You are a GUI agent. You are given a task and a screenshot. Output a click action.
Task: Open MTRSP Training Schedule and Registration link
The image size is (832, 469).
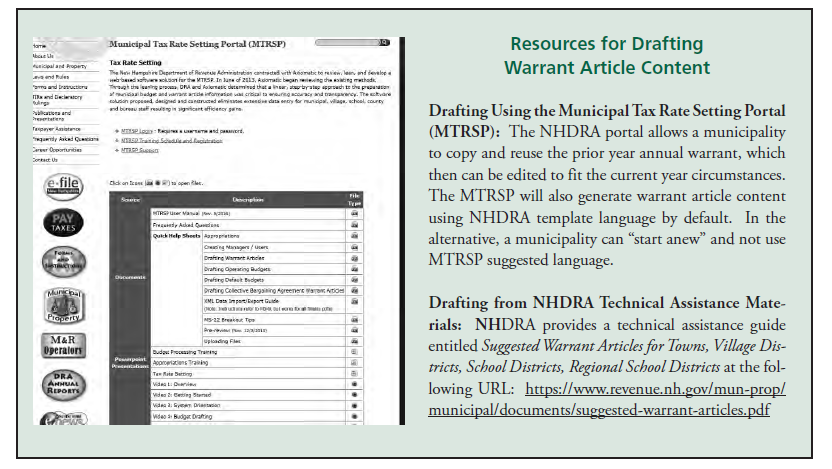[171, 141]
